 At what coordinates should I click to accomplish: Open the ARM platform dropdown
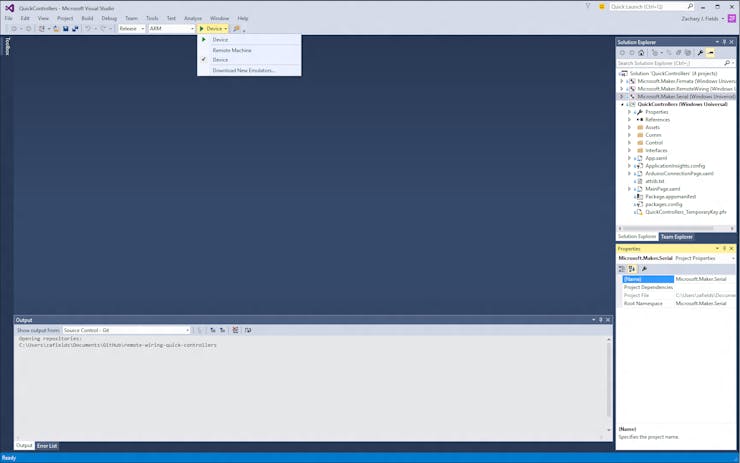172,29
